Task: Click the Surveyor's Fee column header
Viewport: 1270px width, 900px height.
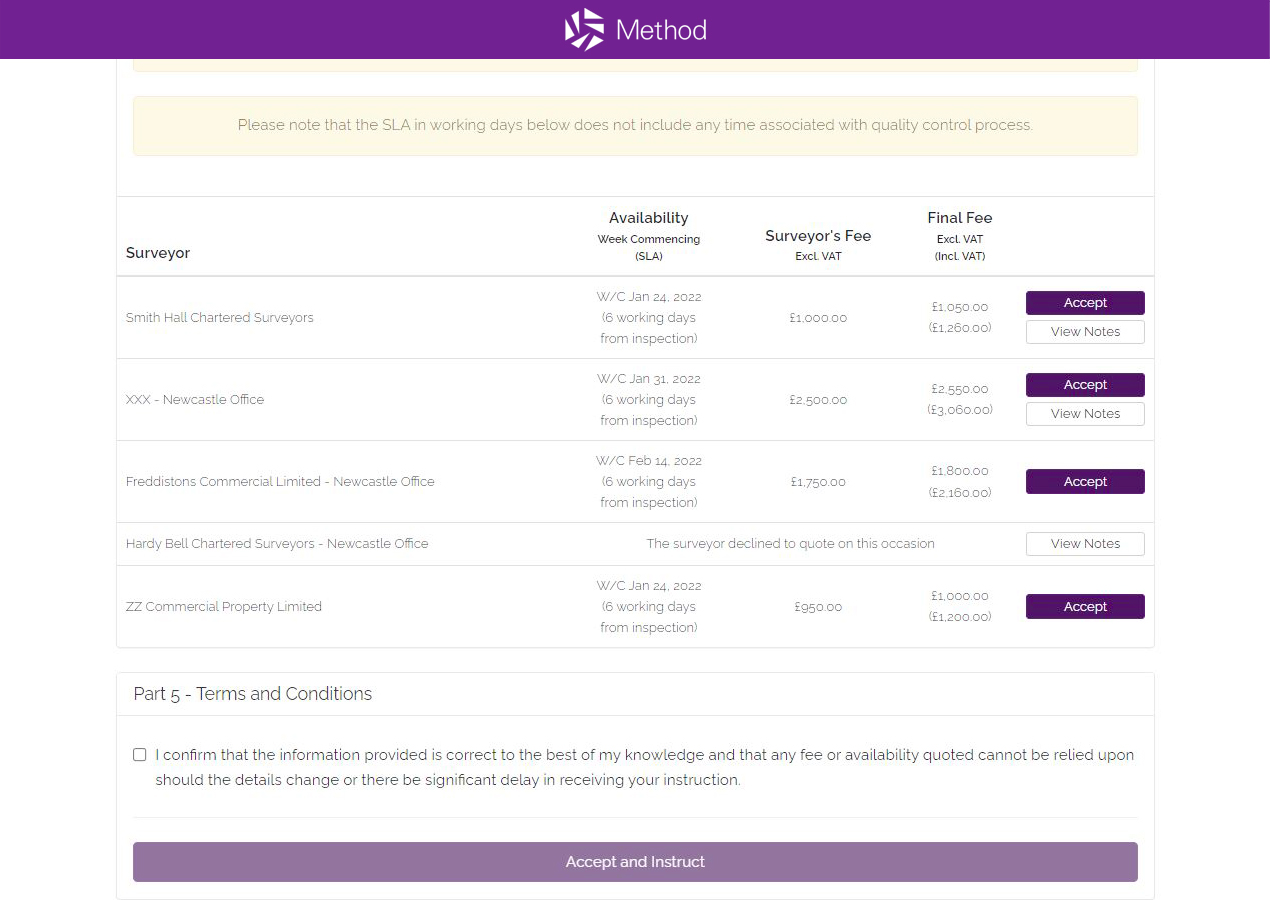Action: (818, 236)
